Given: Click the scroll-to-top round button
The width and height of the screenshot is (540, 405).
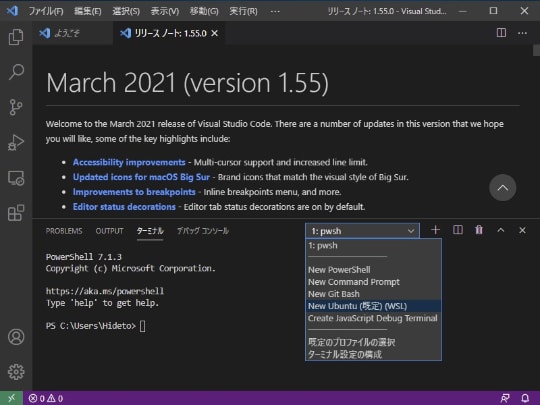Looking at the screenshot, I should point(502,188).
